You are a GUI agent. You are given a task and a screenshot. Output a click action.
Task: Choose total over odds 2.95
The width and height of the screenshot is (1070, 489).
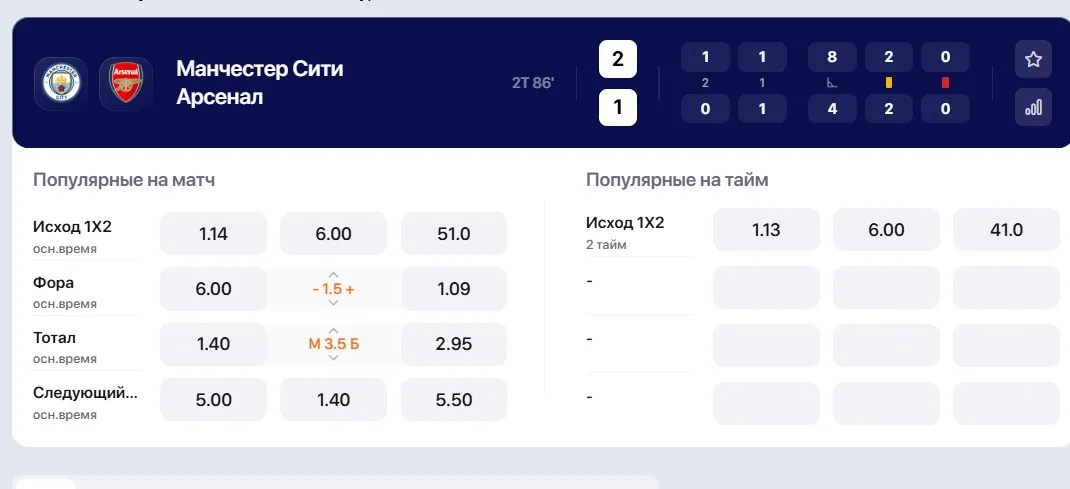[x=454, y=344]
